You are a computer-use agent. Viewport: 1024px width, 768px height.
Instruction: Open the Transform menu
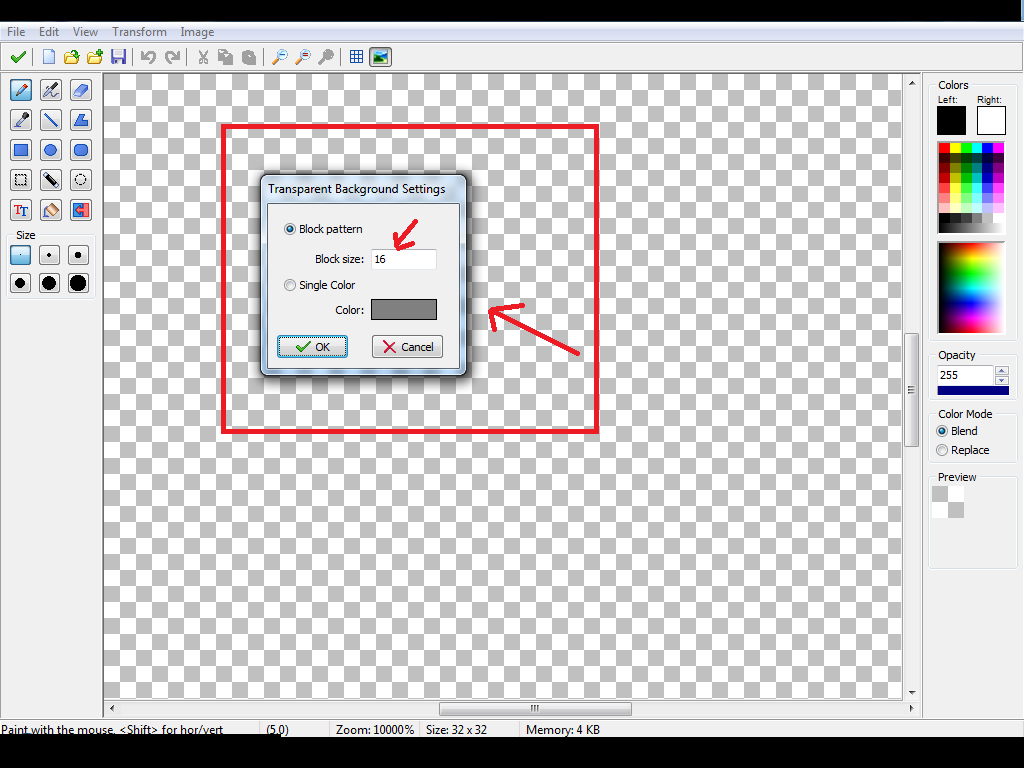[x=139, y=32]
